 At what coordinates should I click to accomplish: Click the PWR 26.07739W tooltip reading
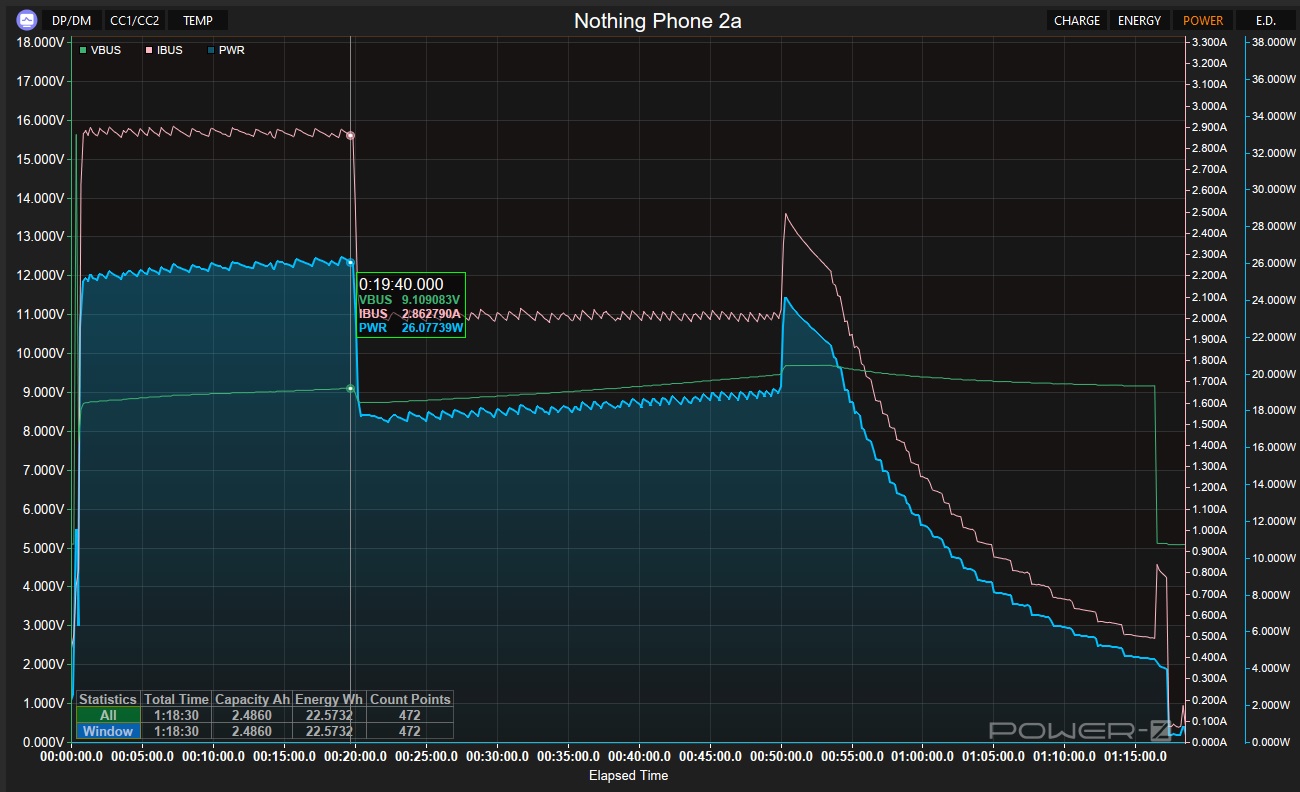tap(410, 327)
